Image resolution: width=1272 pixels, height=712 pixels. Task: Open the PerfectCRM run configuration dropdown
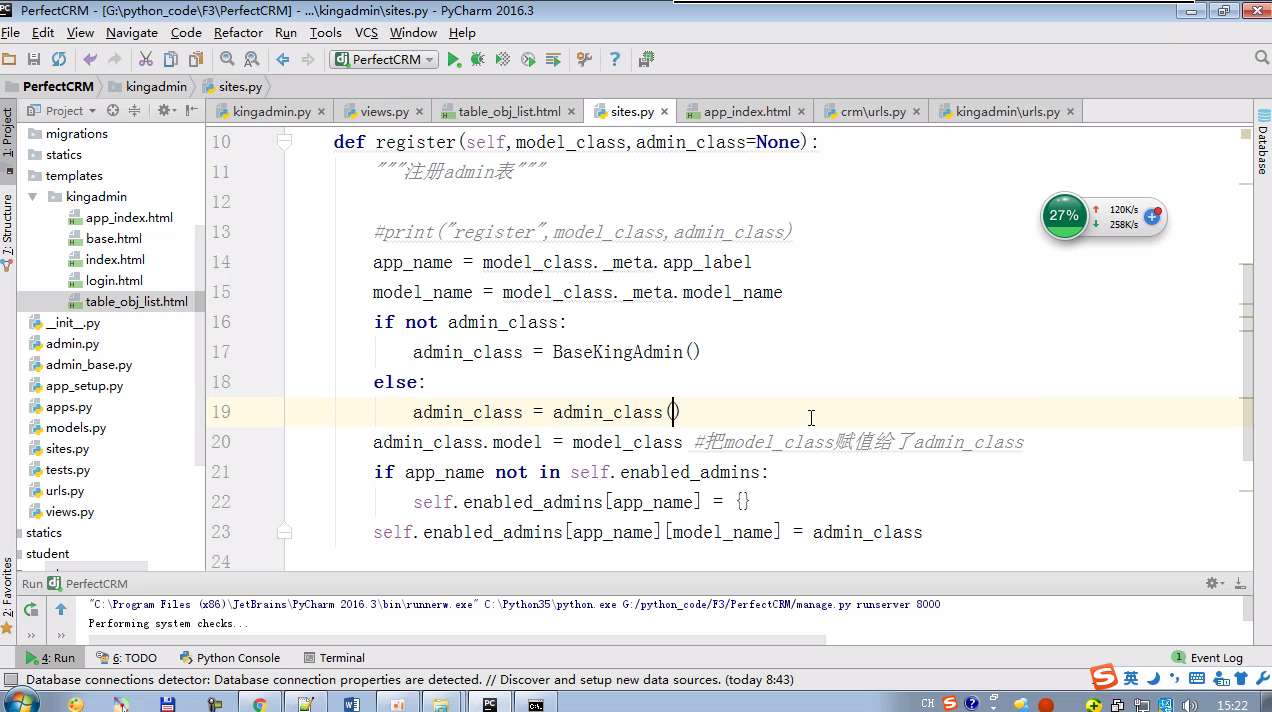(384, 60)
